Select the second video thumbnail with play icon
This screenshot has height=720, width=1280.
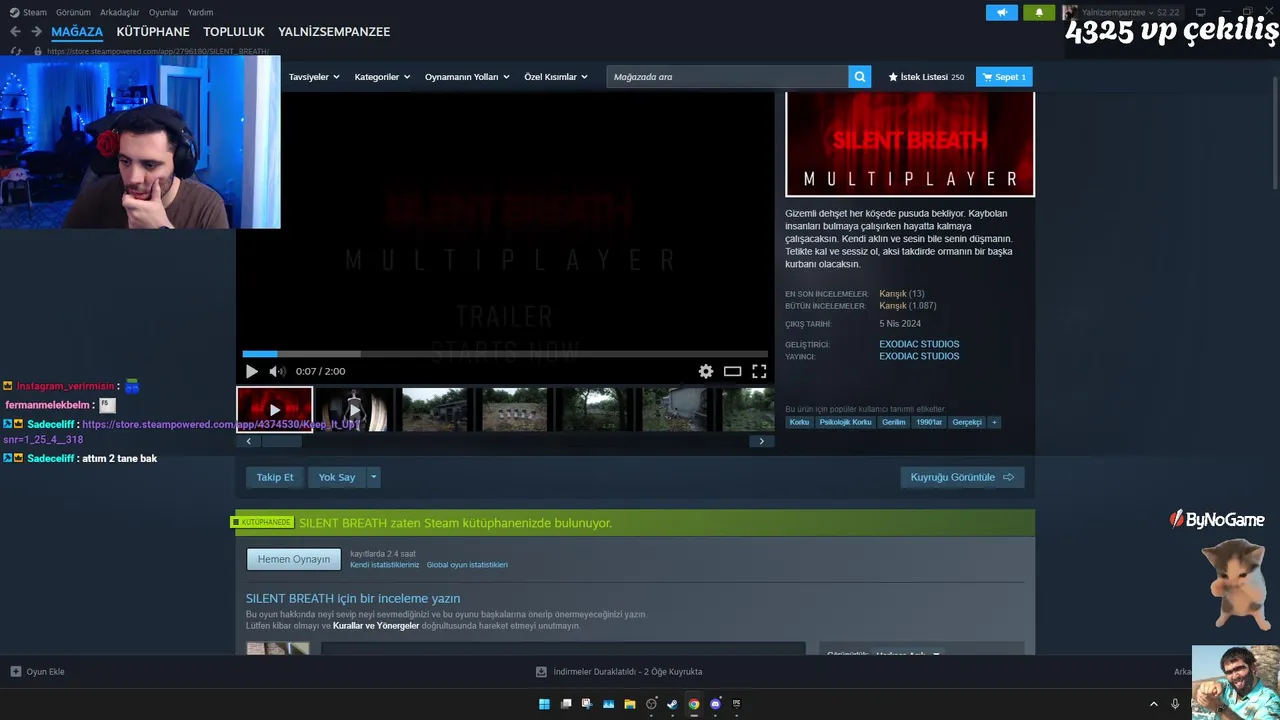(353, 409)
